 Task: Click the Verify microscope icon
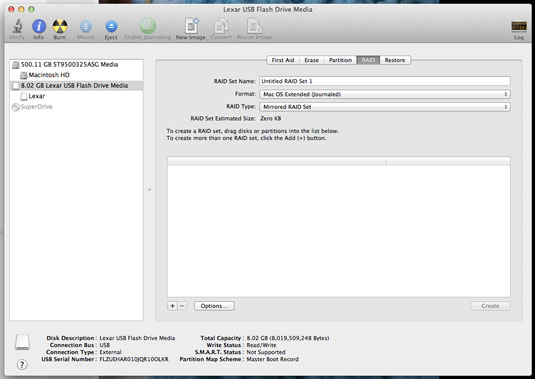click(x=17, y=26)
